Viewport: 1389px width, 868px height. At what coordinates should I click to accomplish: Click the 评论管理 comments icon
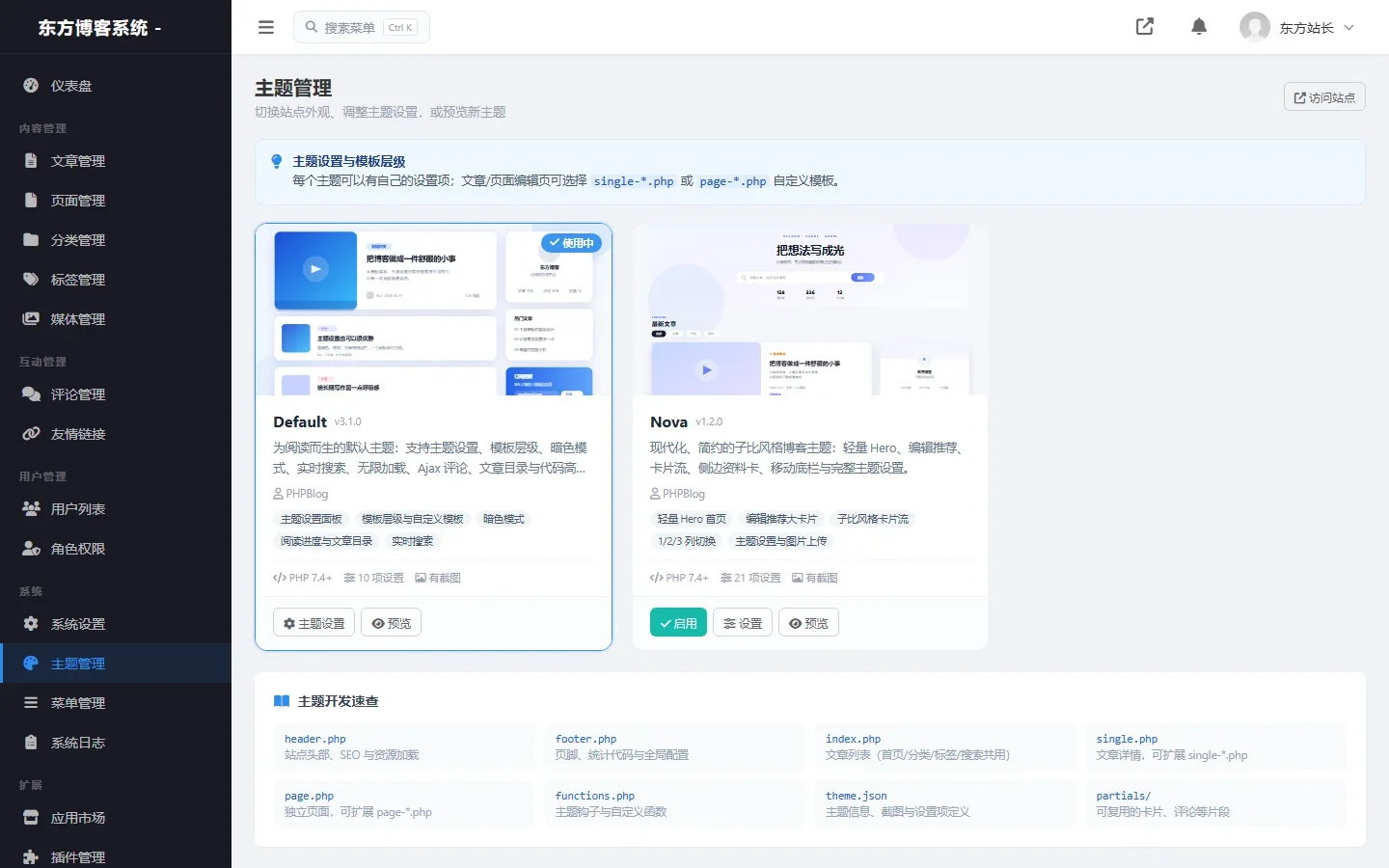(31, 394)
